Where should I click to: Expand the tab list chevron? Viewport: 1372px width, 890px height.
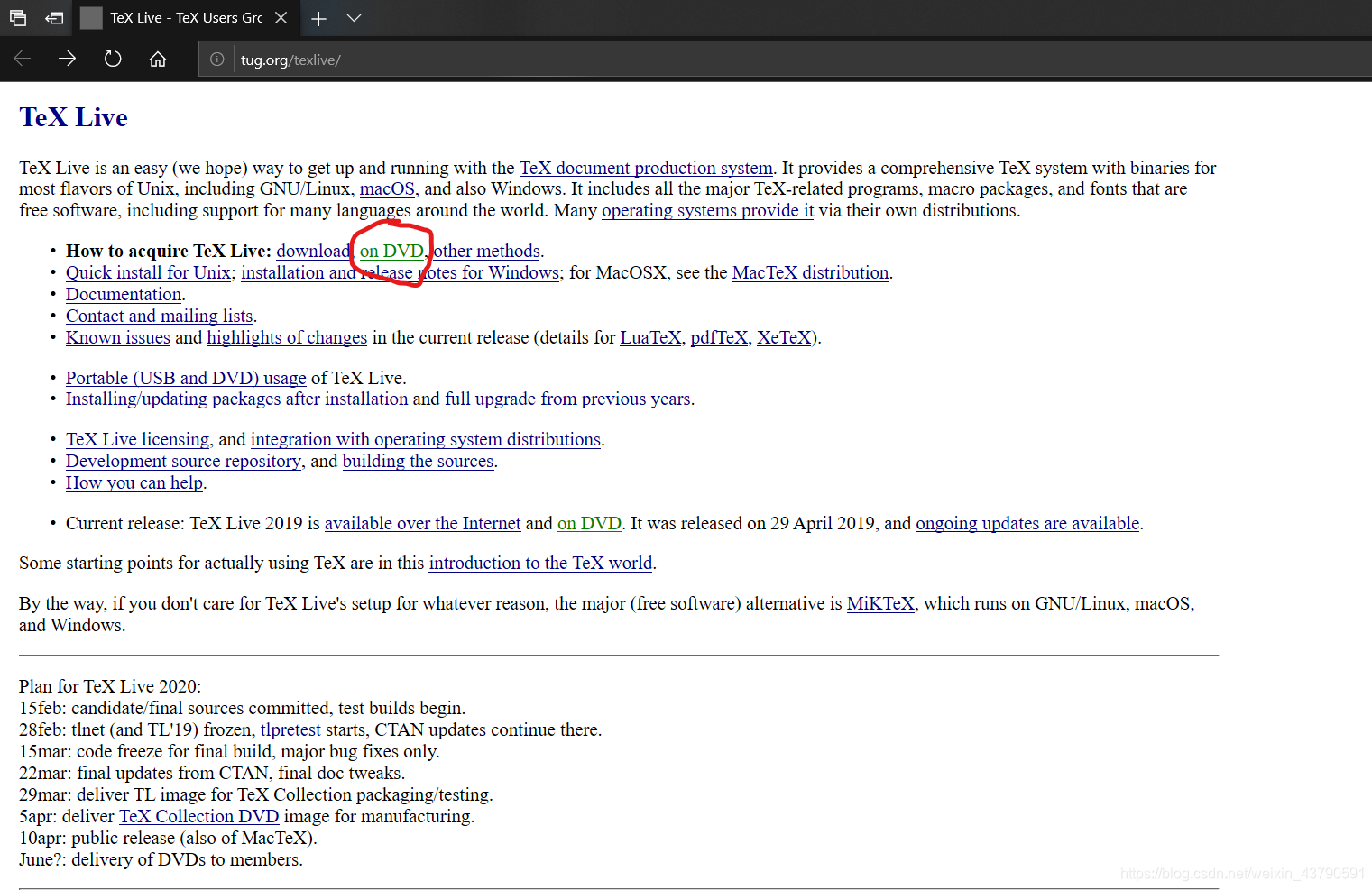355,18
